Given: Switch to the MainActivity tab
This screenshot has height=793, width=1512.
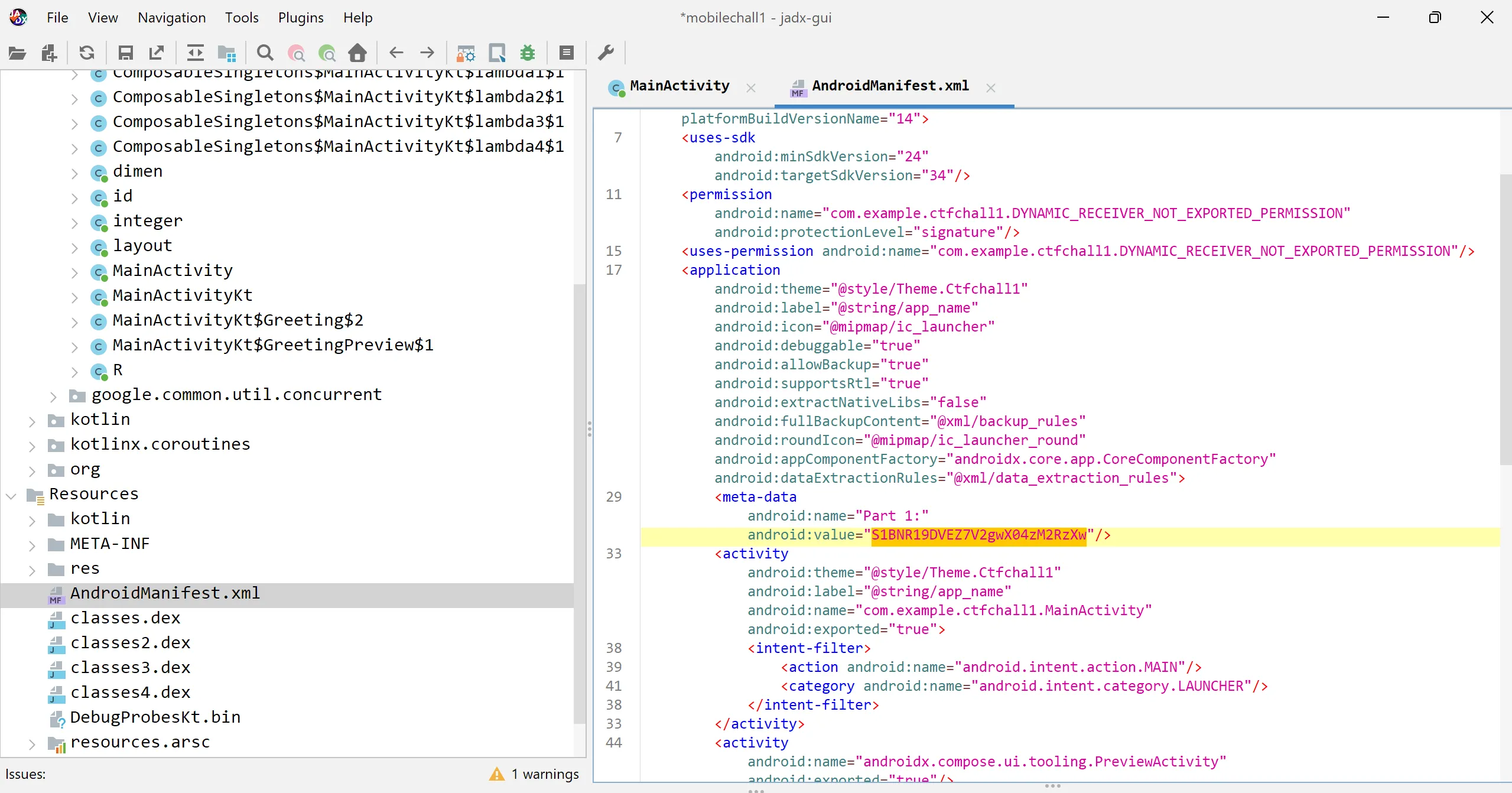Looking at the screenshot, I should click(679, 86).
